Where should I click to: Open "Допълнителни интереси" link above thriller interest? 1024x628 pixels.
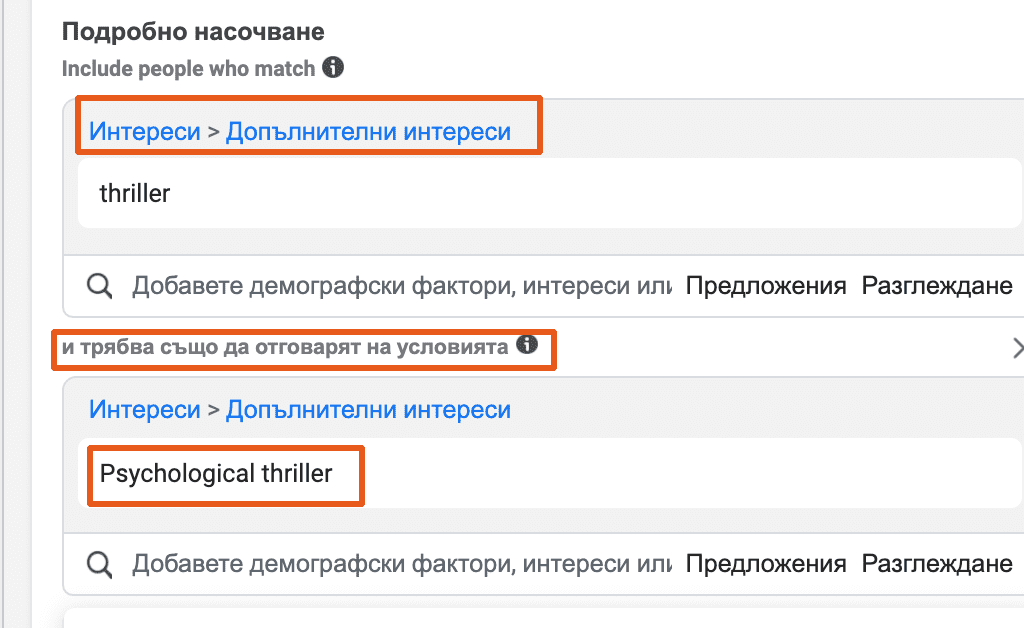(x=368, y=132)
